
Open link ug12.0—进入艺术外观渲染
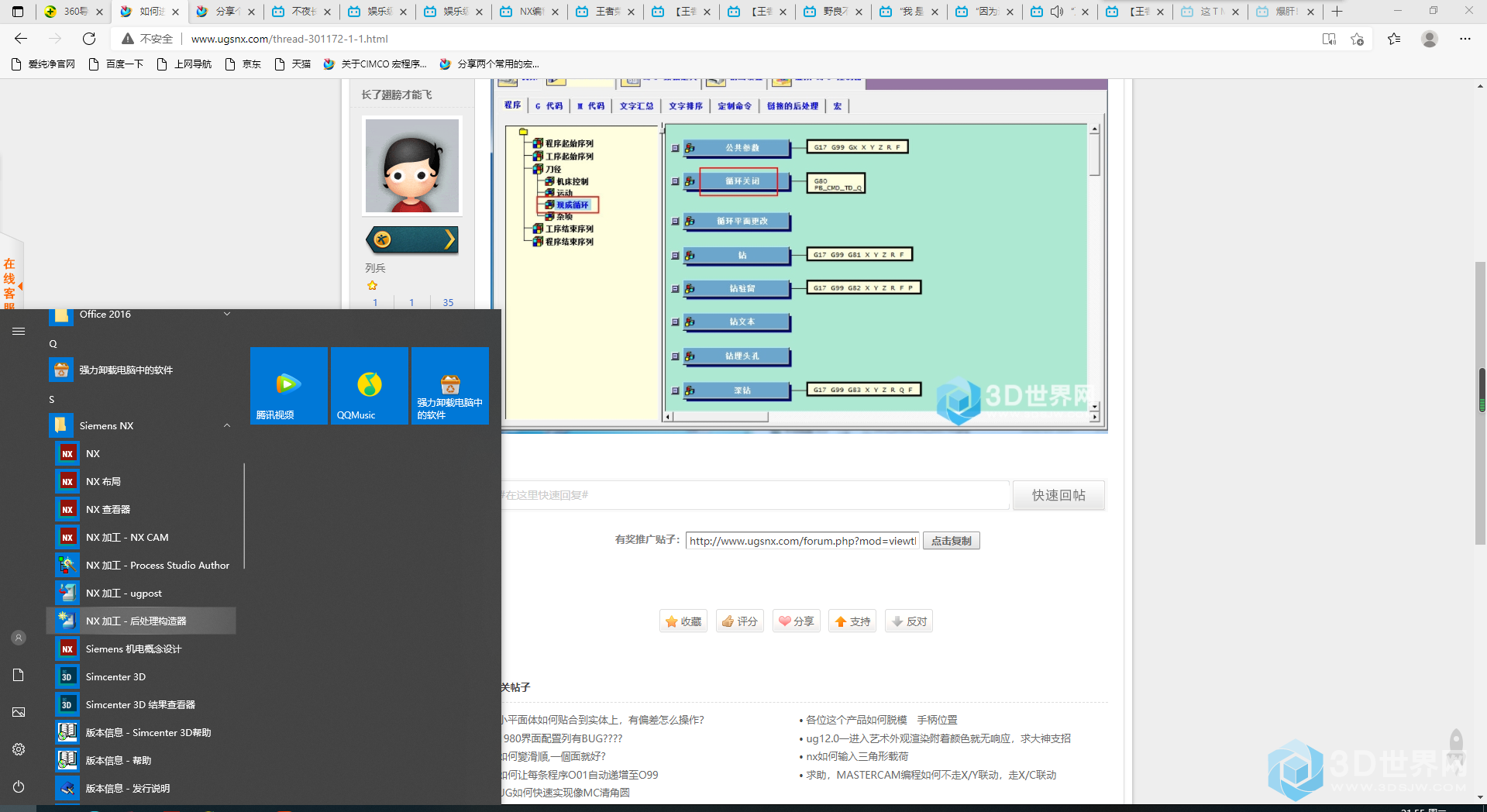(x=938, y=738)
